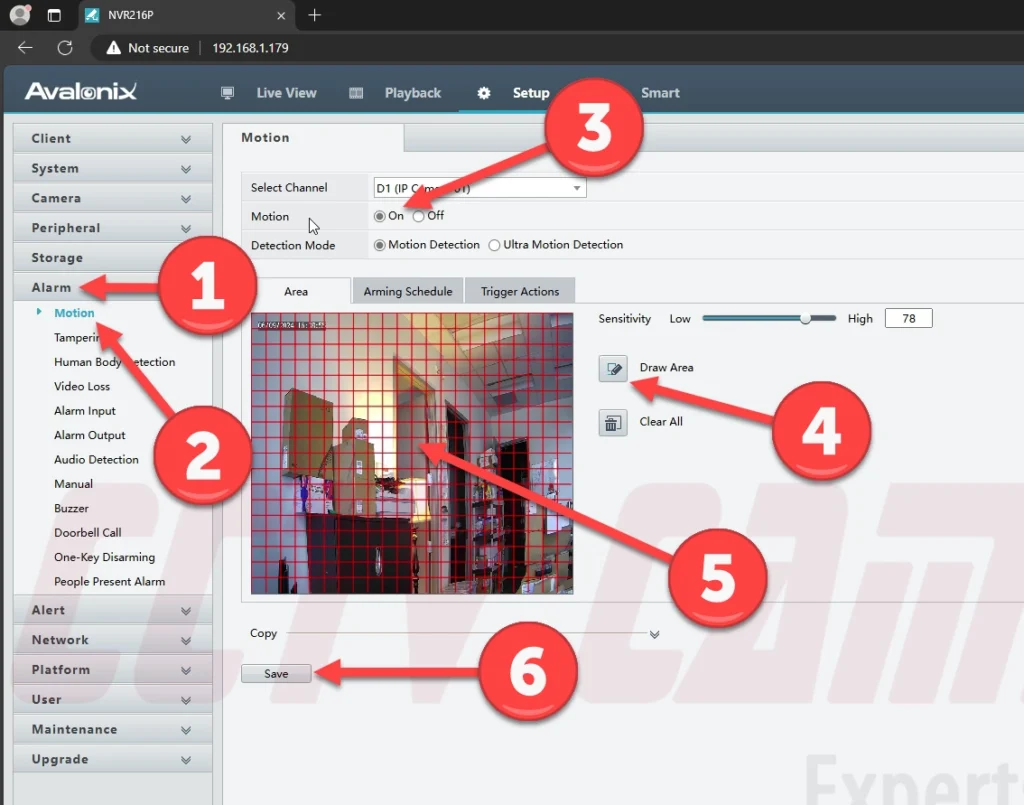
Task: Click the Setup gear icon
Action: 484,93
